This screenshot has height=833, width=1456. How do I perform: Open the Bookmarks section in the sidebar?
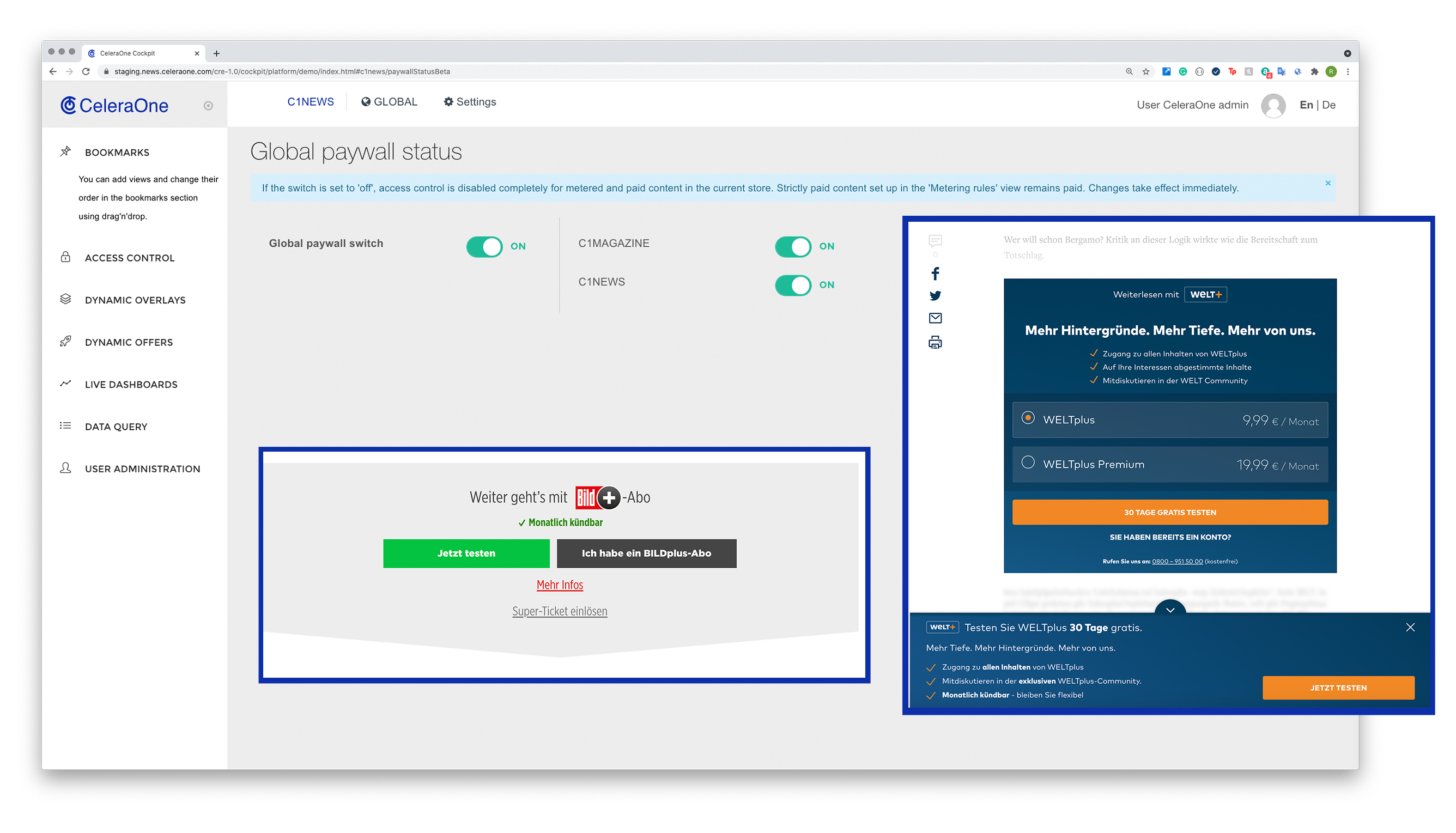click(x=116, y=152)
